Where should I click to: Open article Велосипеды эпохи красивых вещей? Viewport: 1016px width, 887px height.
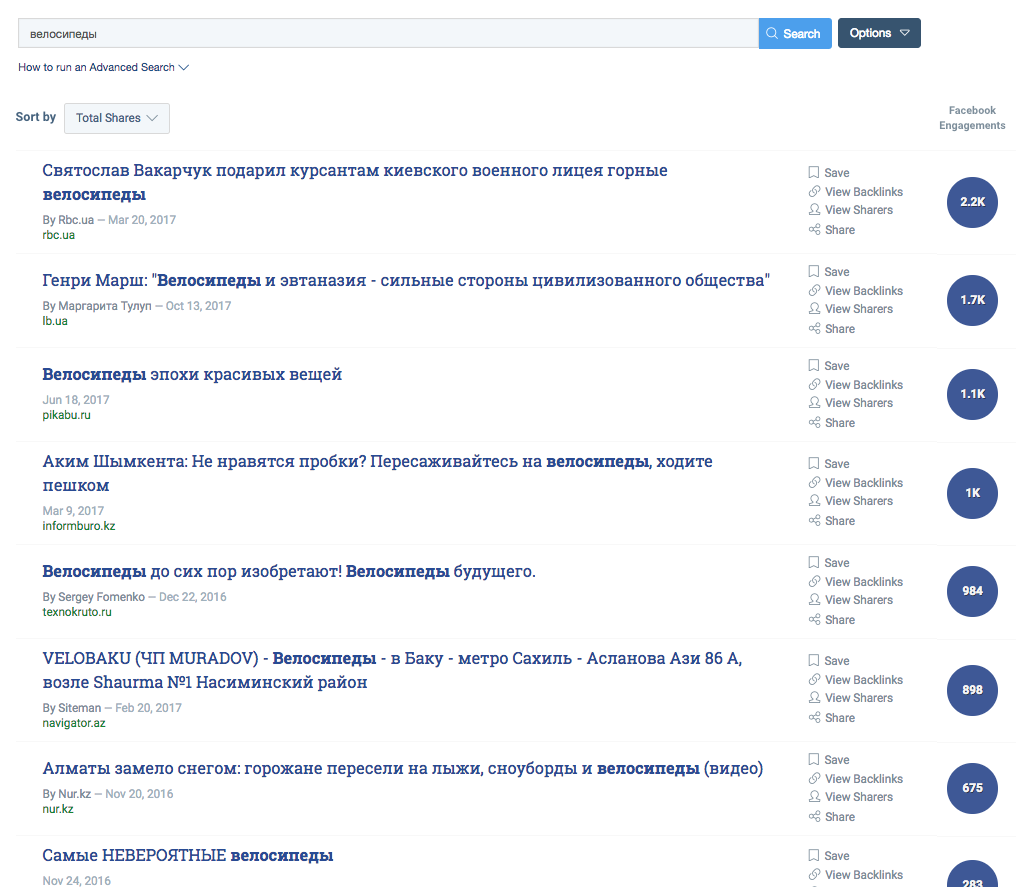coord(192,374)
